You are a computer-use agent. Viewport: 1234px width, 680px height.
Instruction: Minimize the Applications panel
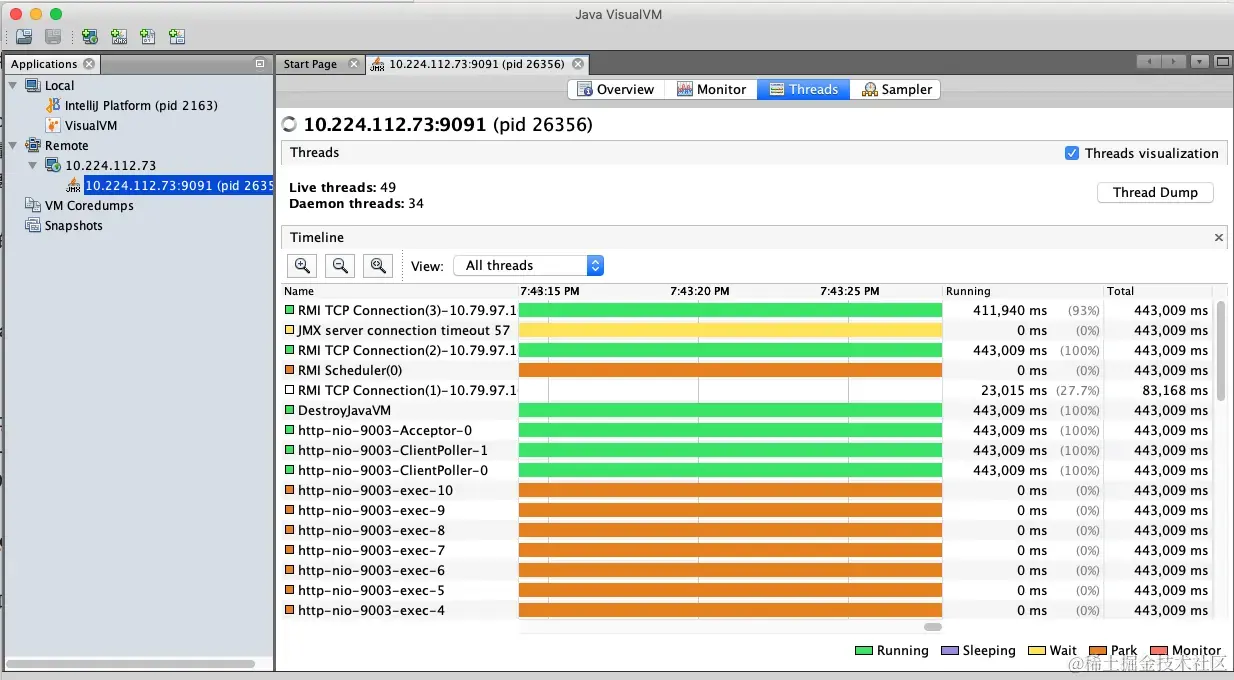click(x=260, y=63)
